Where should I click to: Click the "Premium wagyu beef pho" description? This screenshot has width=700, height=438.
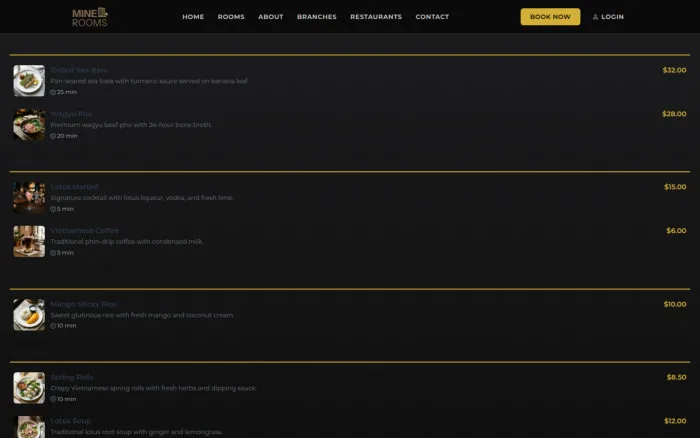(x=131, y=125)
